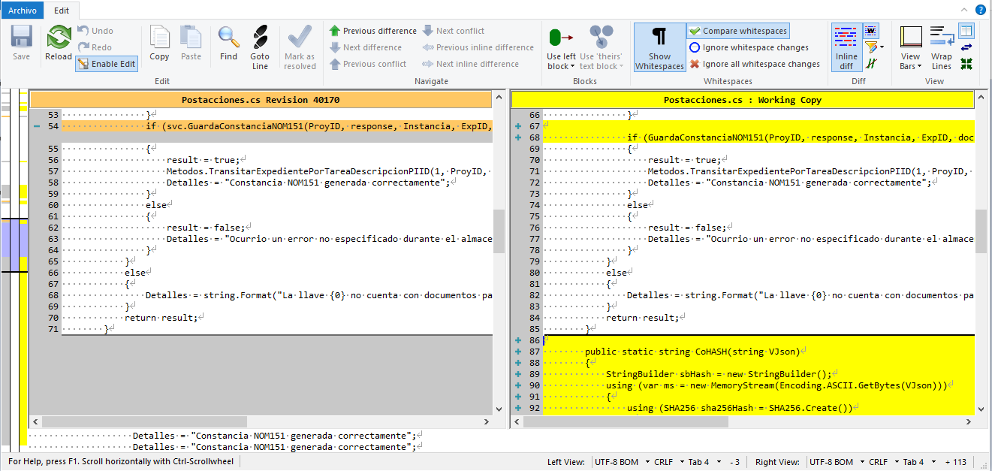Select Ignore all whitespace changes

point(754,63)
